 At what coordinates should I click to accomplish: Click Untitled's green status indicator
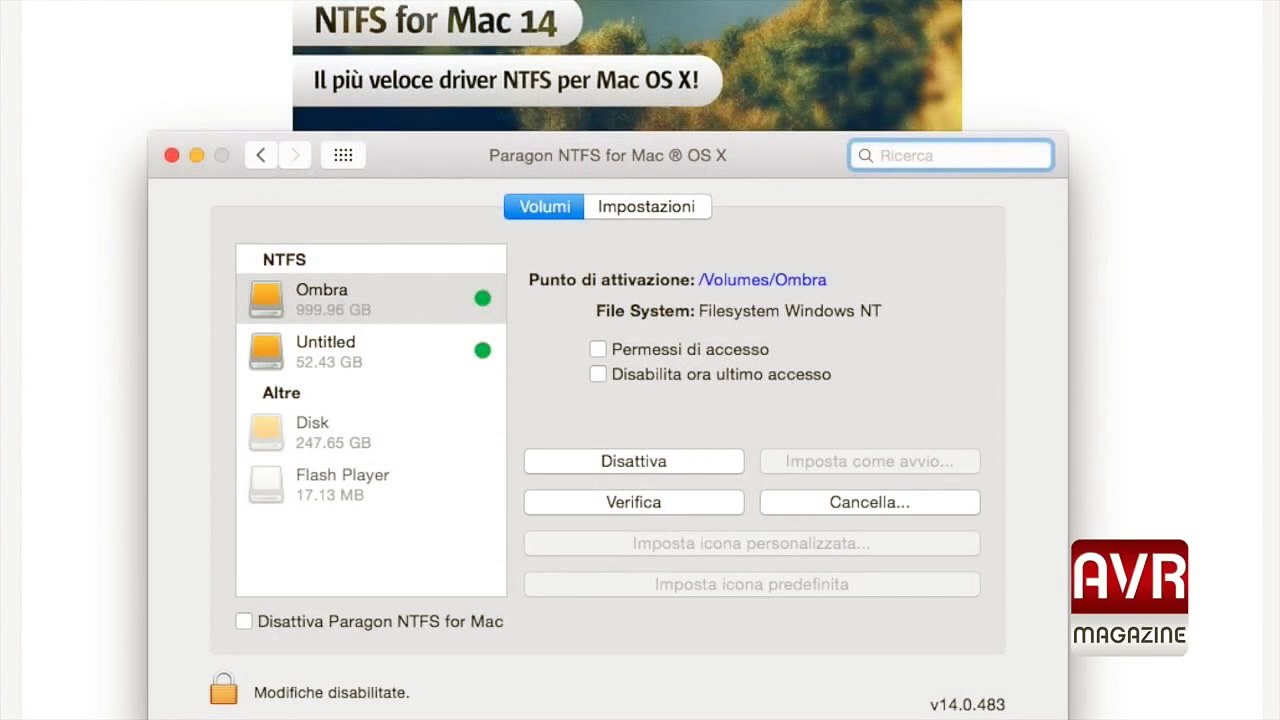pyautogui.click(x=483, y=350)
